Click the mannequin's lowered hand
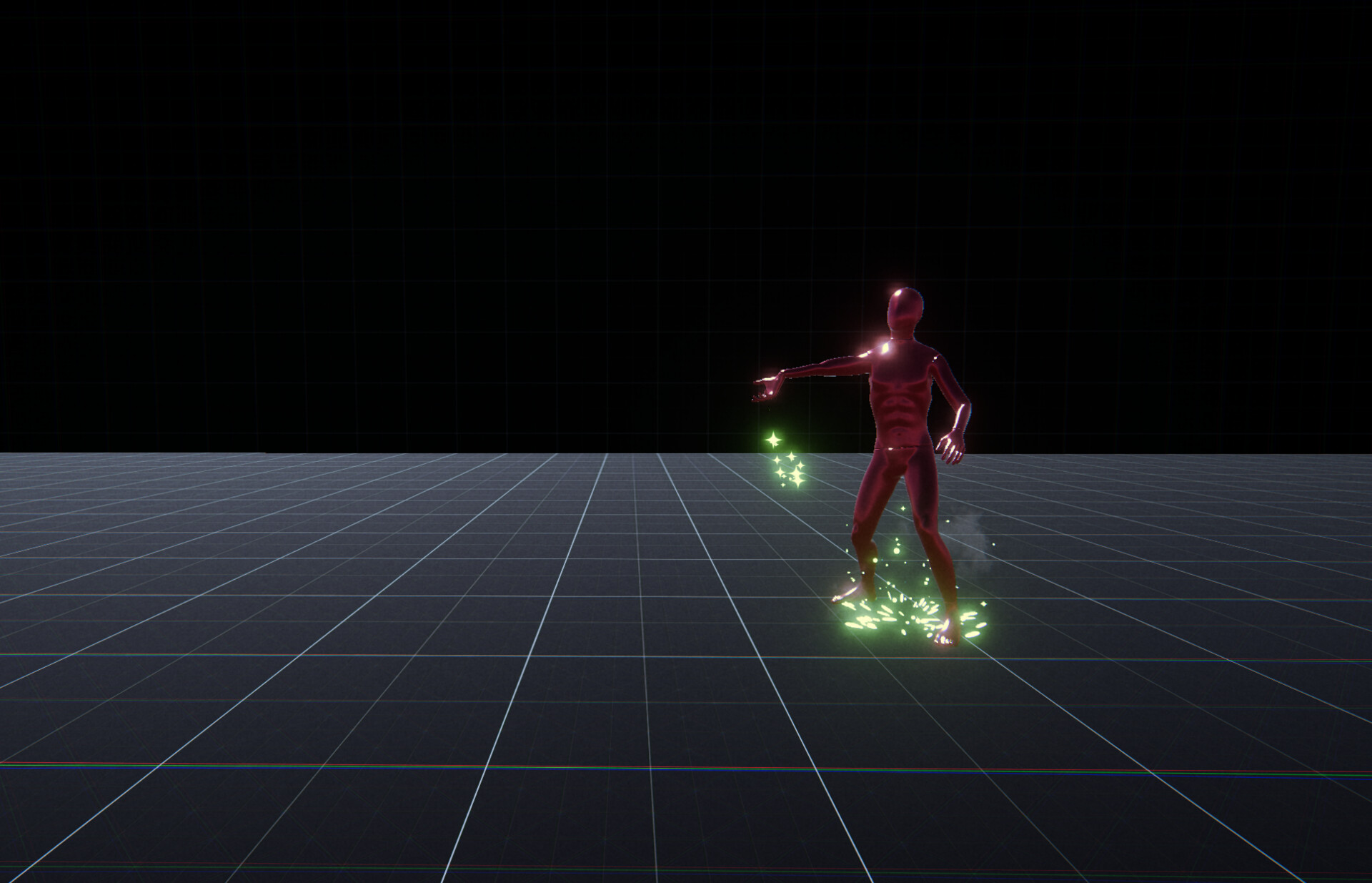 pyautogui.click(x=951, y=446)
